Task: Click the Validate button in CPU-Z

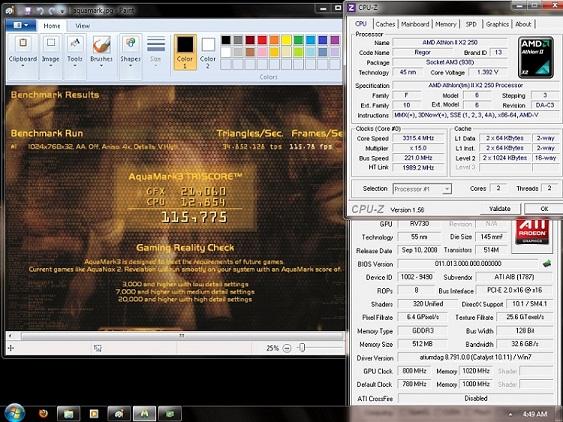Action: tap(499, 209)
